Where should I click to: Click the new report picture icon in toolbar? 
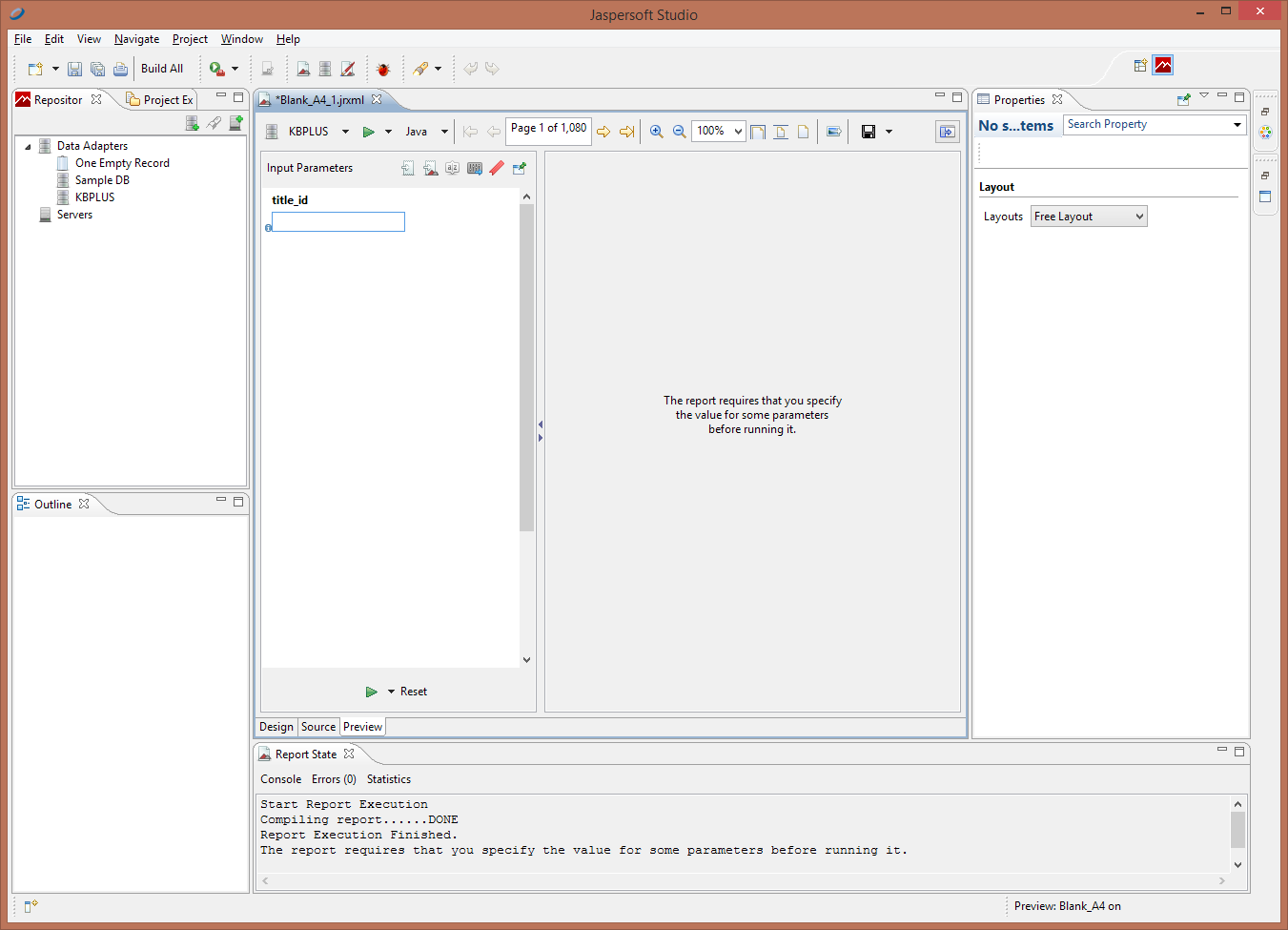(303, 69)
